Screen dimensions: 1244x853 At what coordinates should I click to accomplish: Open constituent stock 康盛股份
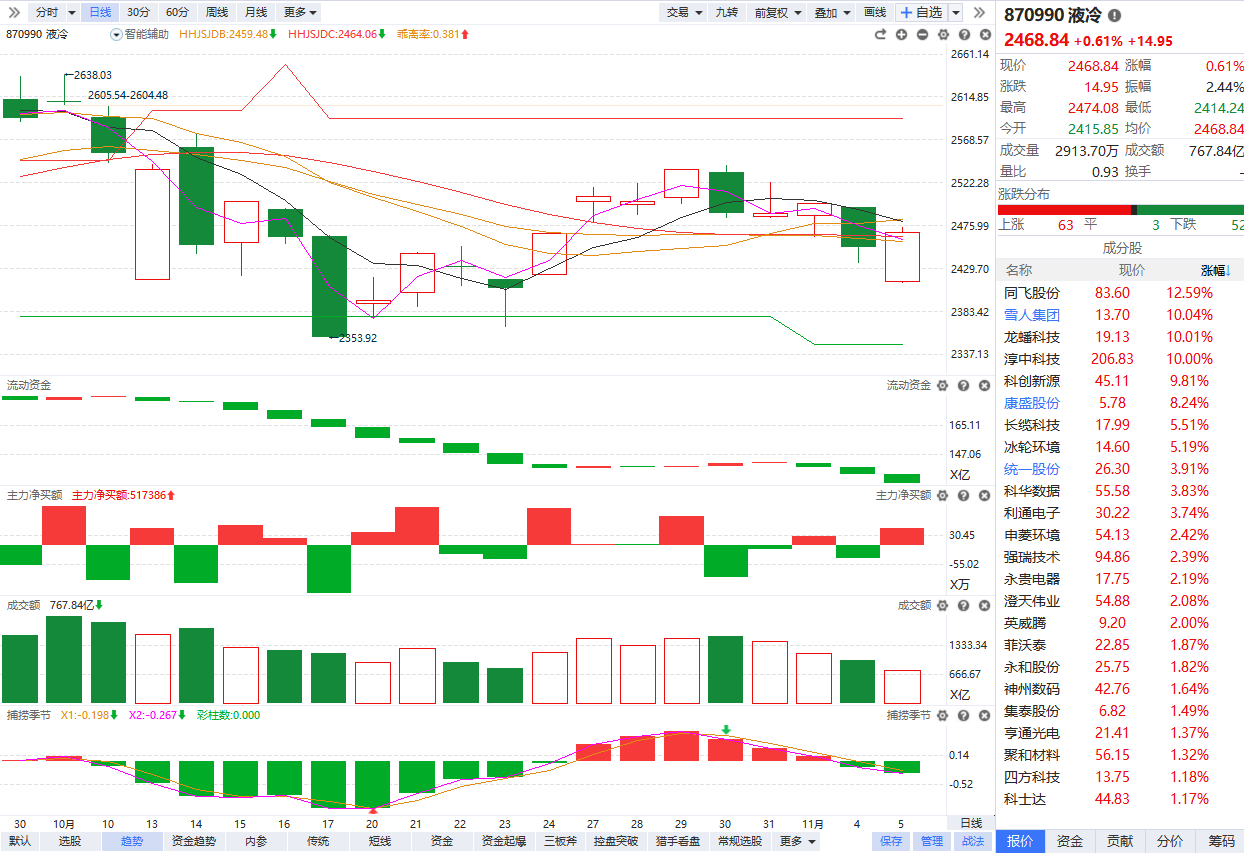1032,403
